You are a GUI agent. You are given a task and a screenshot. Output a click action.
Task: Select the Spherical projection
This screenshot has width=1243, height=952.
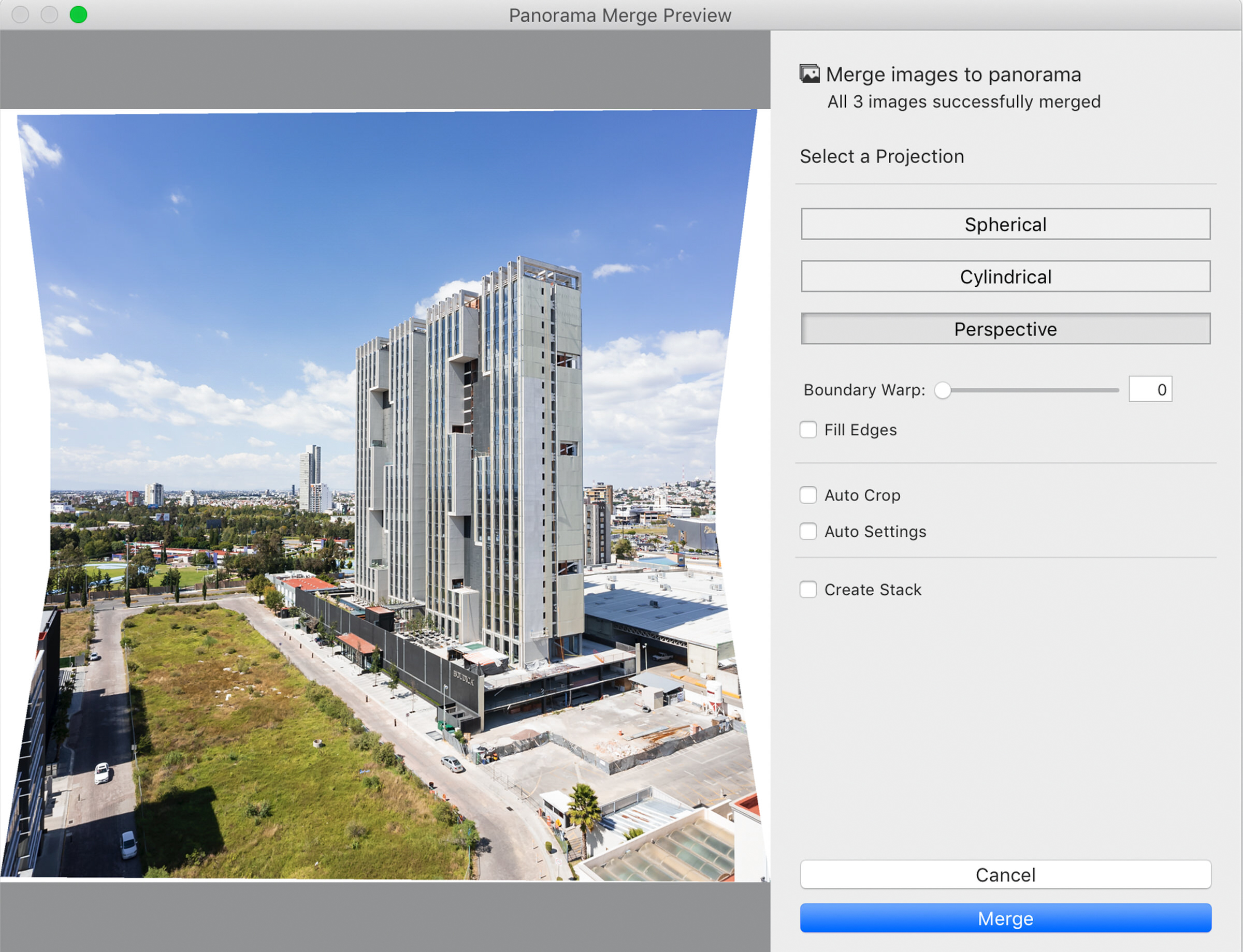pos(1006,224)
